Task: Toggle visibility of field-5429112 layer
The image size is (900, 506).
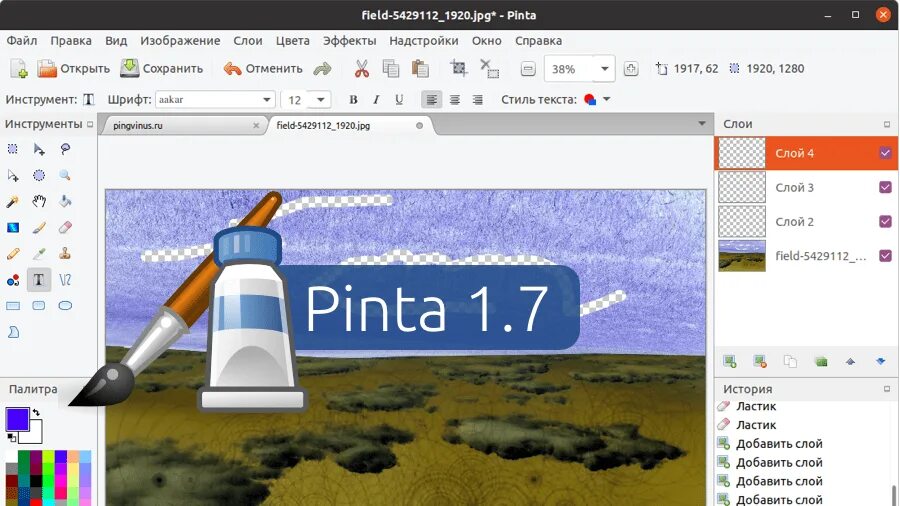Action: pos(885,256)
